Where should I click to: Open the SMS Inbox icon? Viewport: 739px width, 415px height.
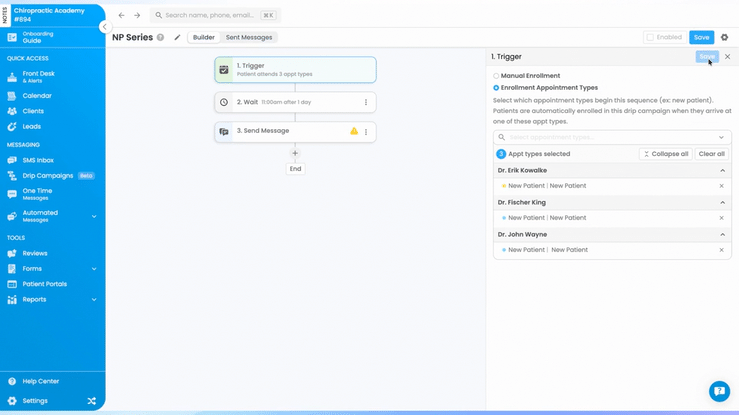click(x=12, y=160)
